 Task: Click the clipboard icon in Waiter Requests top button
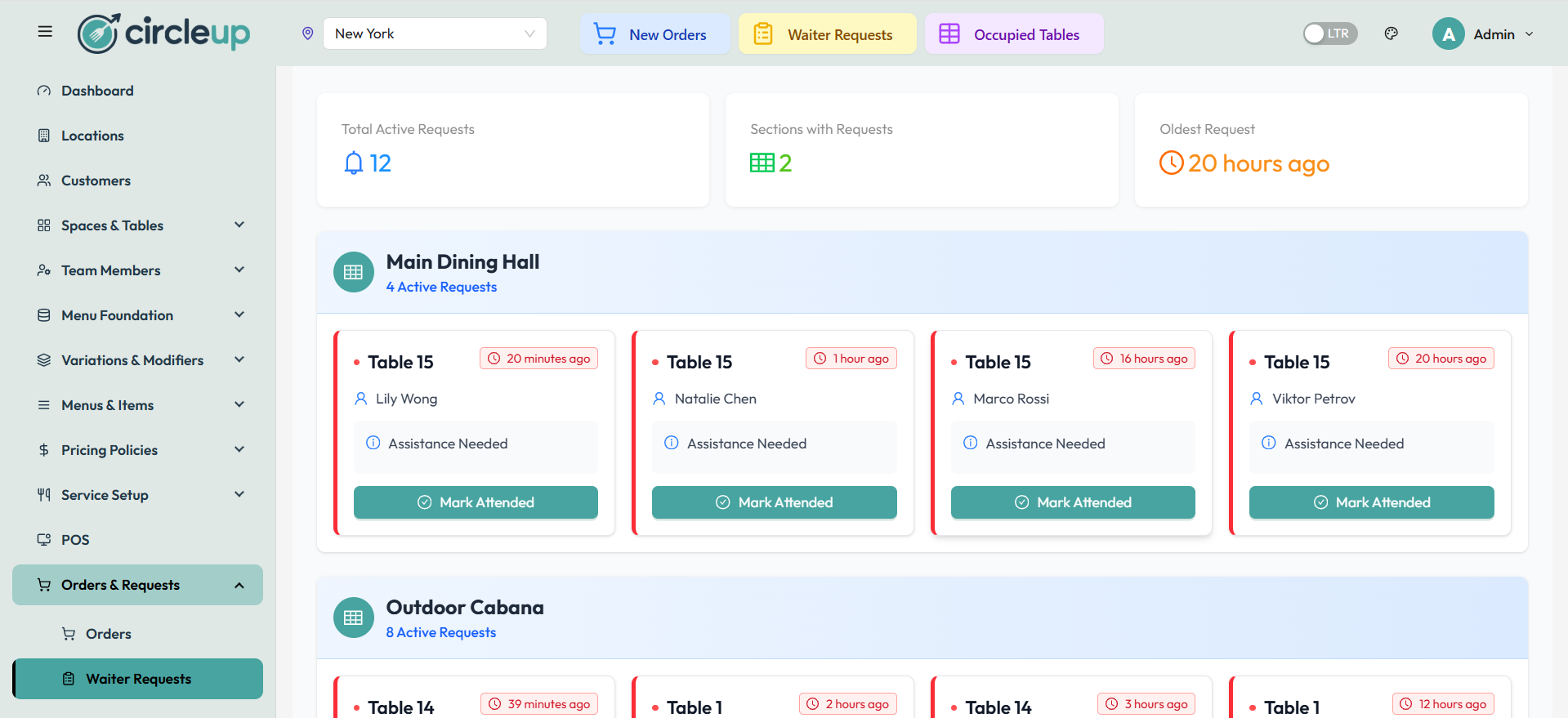pyautogui.click(x=763, y=34)
